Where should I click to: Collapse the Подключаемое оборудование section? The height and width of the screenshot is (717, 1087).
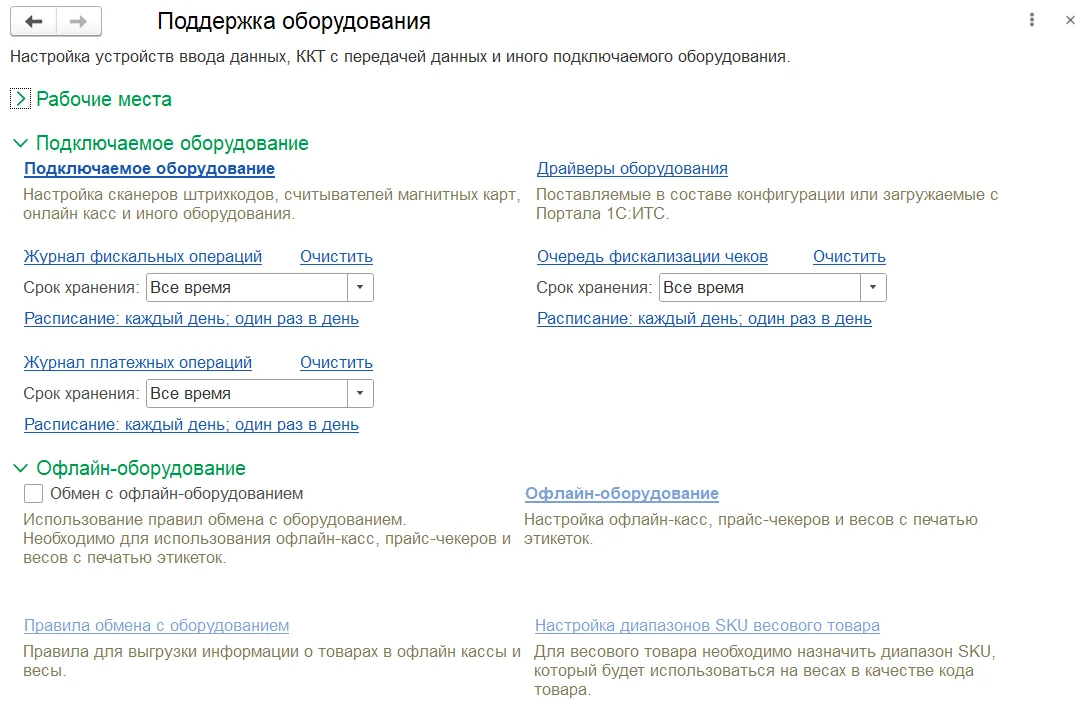tap(20, 143)
